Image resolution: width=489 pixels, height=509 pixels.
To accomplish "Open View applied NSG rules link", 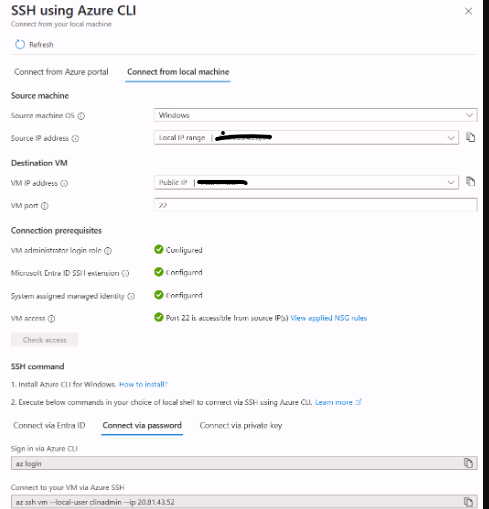I will tap(328, 318).
